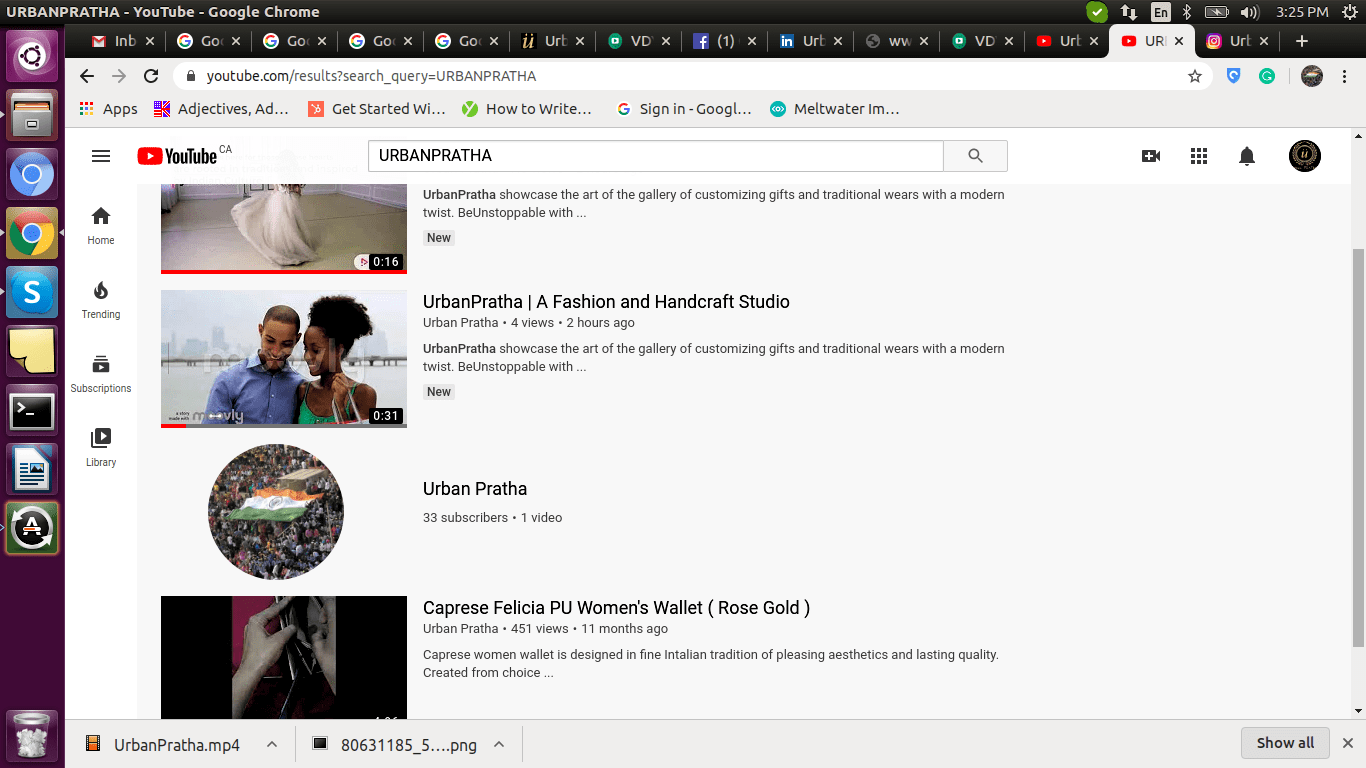Screen dimensions: 1366x768
Task: Expand options for 80631185_5....png download
Action: tap(498, 744)
